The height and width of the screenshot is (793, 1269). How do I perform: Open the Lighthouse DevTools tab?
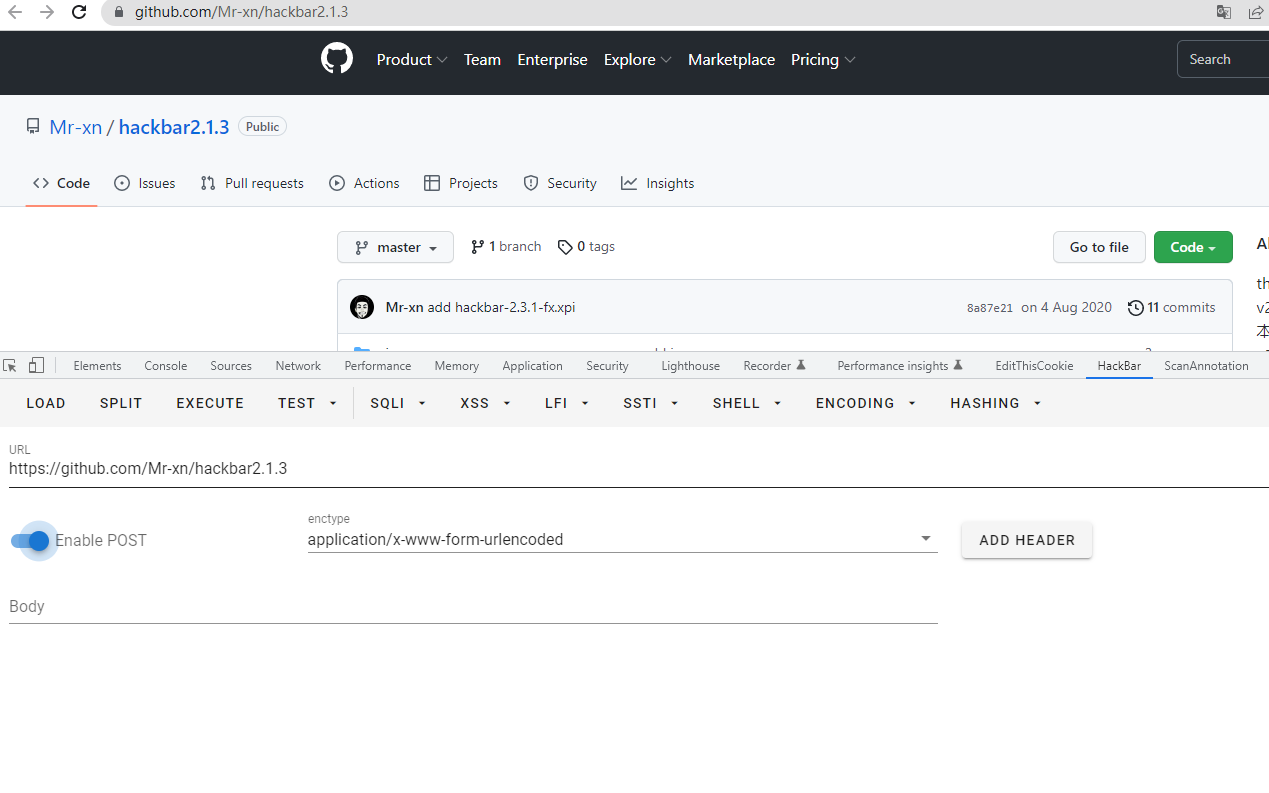(691, 366)
